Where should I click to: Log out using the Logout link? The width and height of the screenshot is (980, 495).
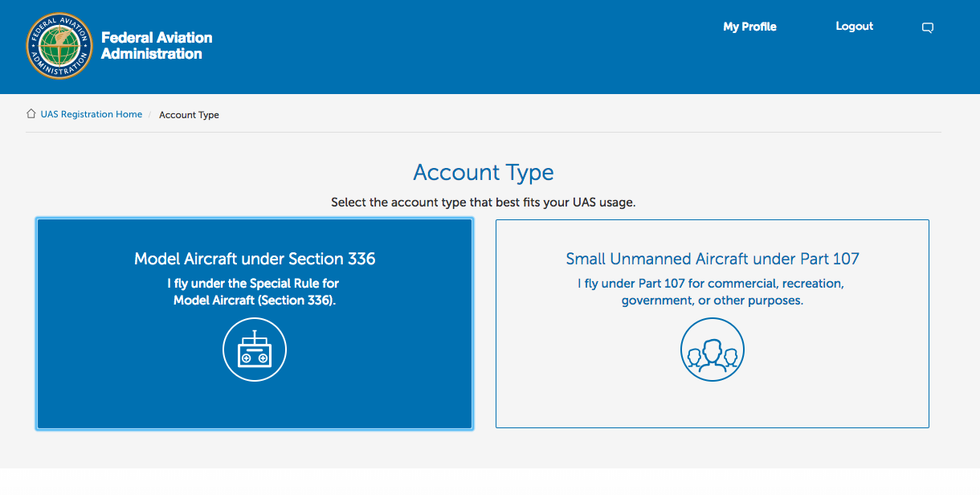pos(854,27)
